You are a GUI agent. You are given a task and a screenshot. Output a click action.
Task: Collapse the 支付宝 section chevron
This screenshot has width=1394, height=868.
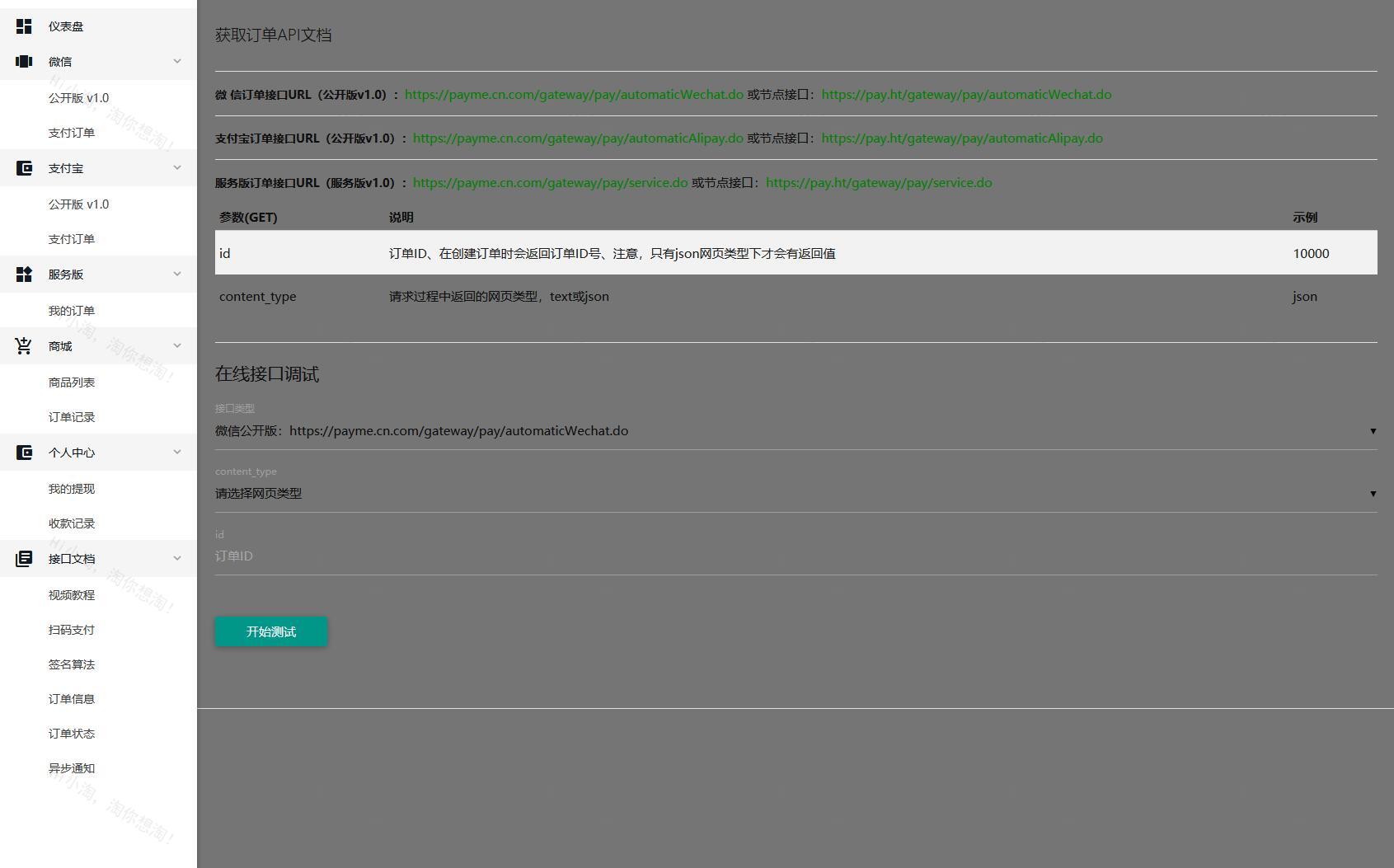point(177,168)
